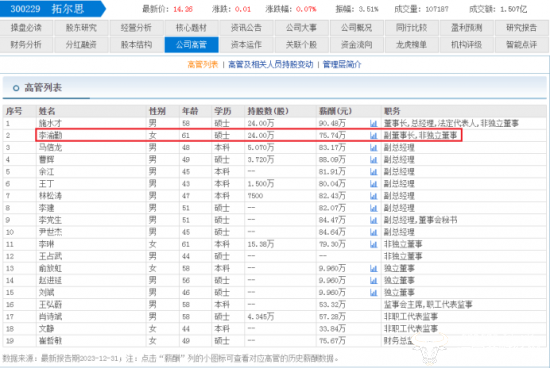Open salary history chart icon for 曹辉
The height and width of the screenshot is (368, 550).
pos(373,160)
